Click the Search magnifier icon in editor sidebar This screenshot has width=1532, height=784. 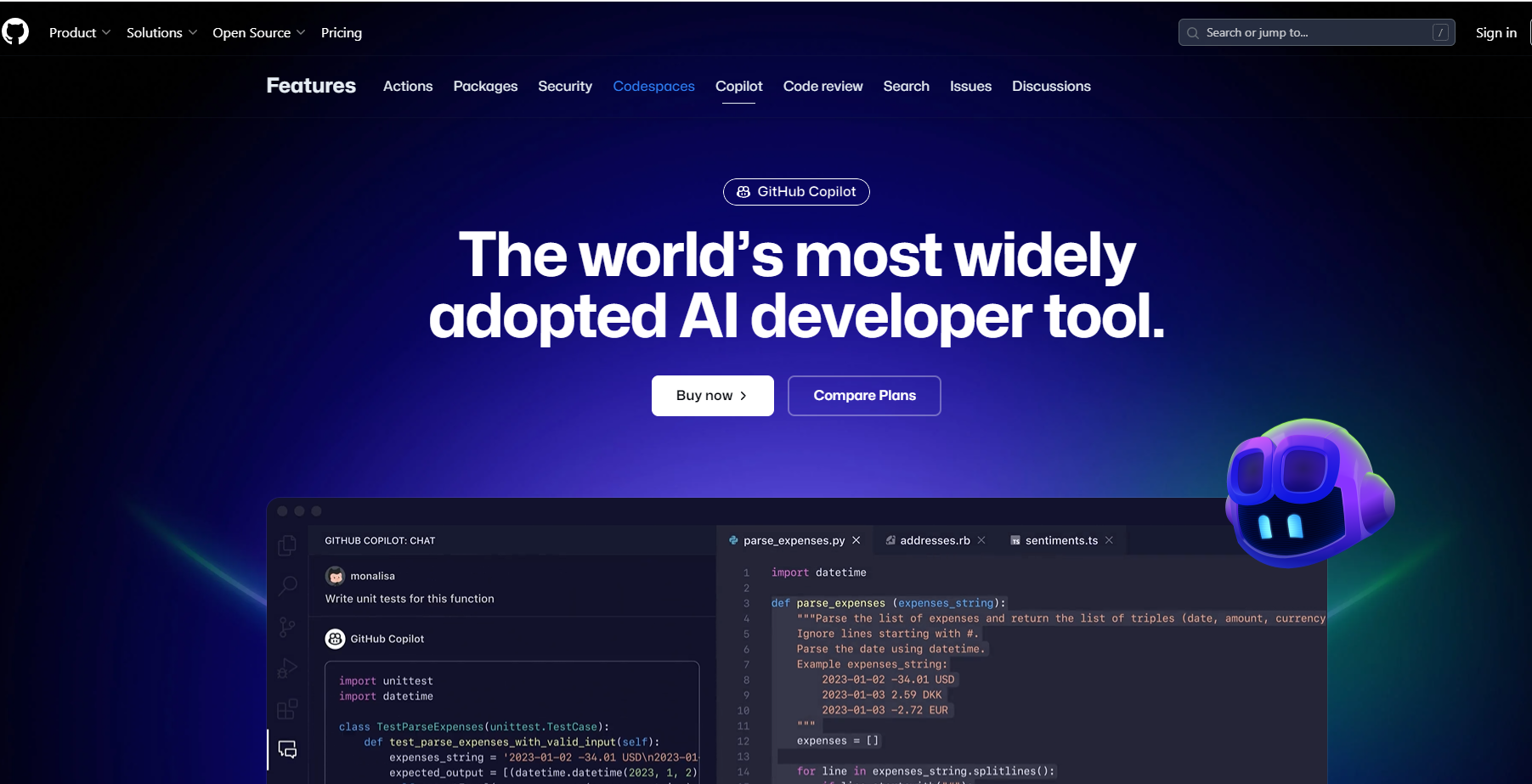(x=288, y=586)
